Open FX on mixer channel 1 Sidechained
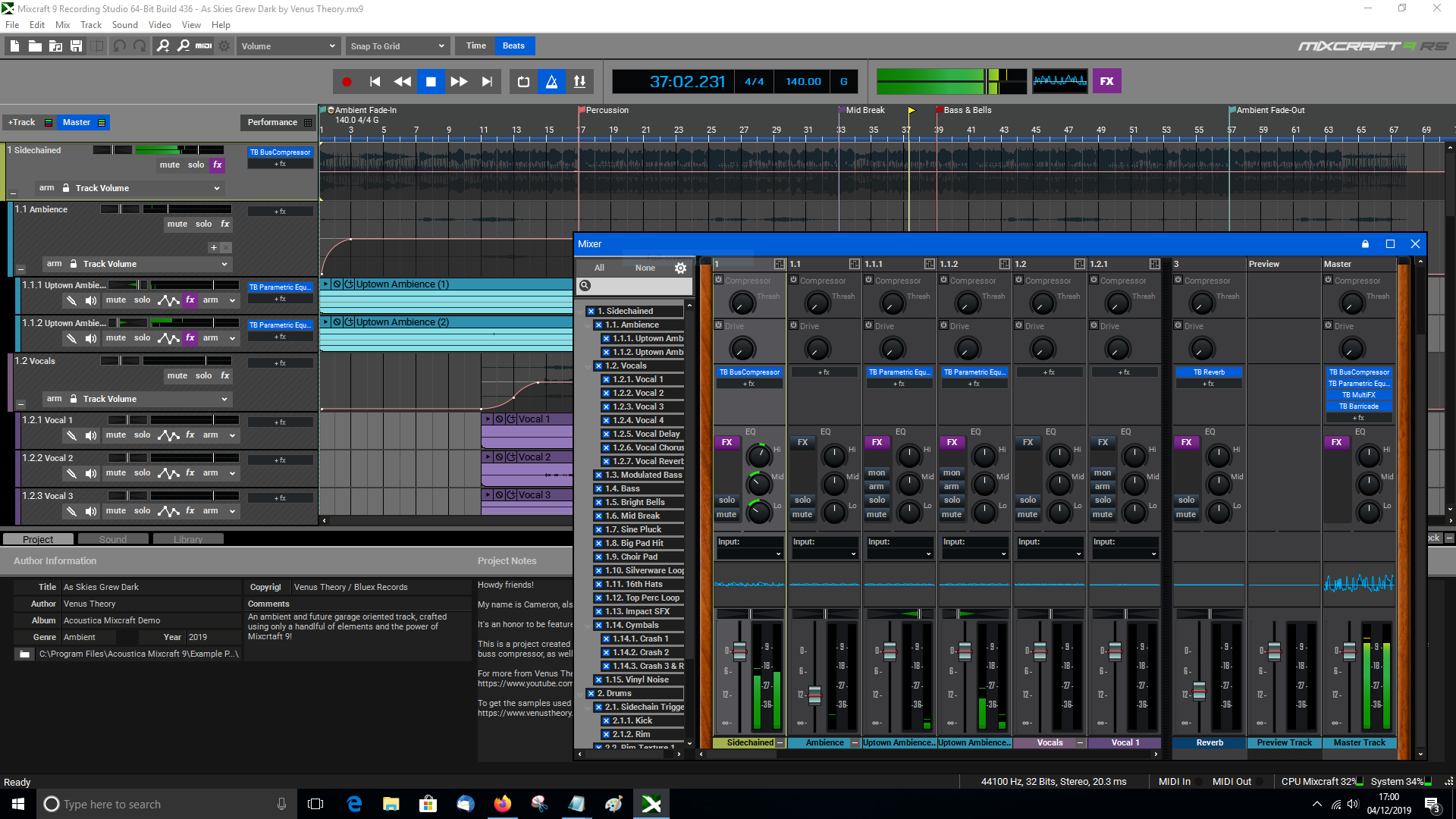Image resolution: width=1456 pixels, height=819 pixels. coord(726,442)
